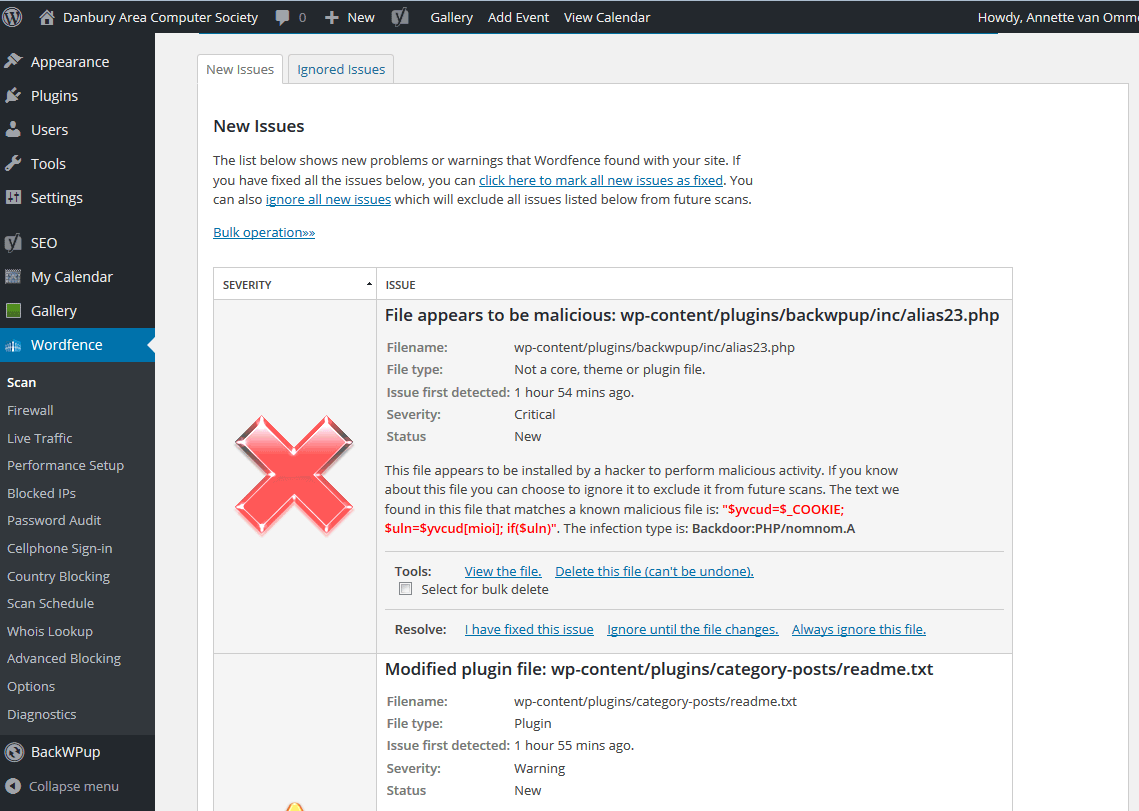Switch to the New Issues tab
Image resolution: width=1139 pixels, height=811 pixels.
[240, 69]
